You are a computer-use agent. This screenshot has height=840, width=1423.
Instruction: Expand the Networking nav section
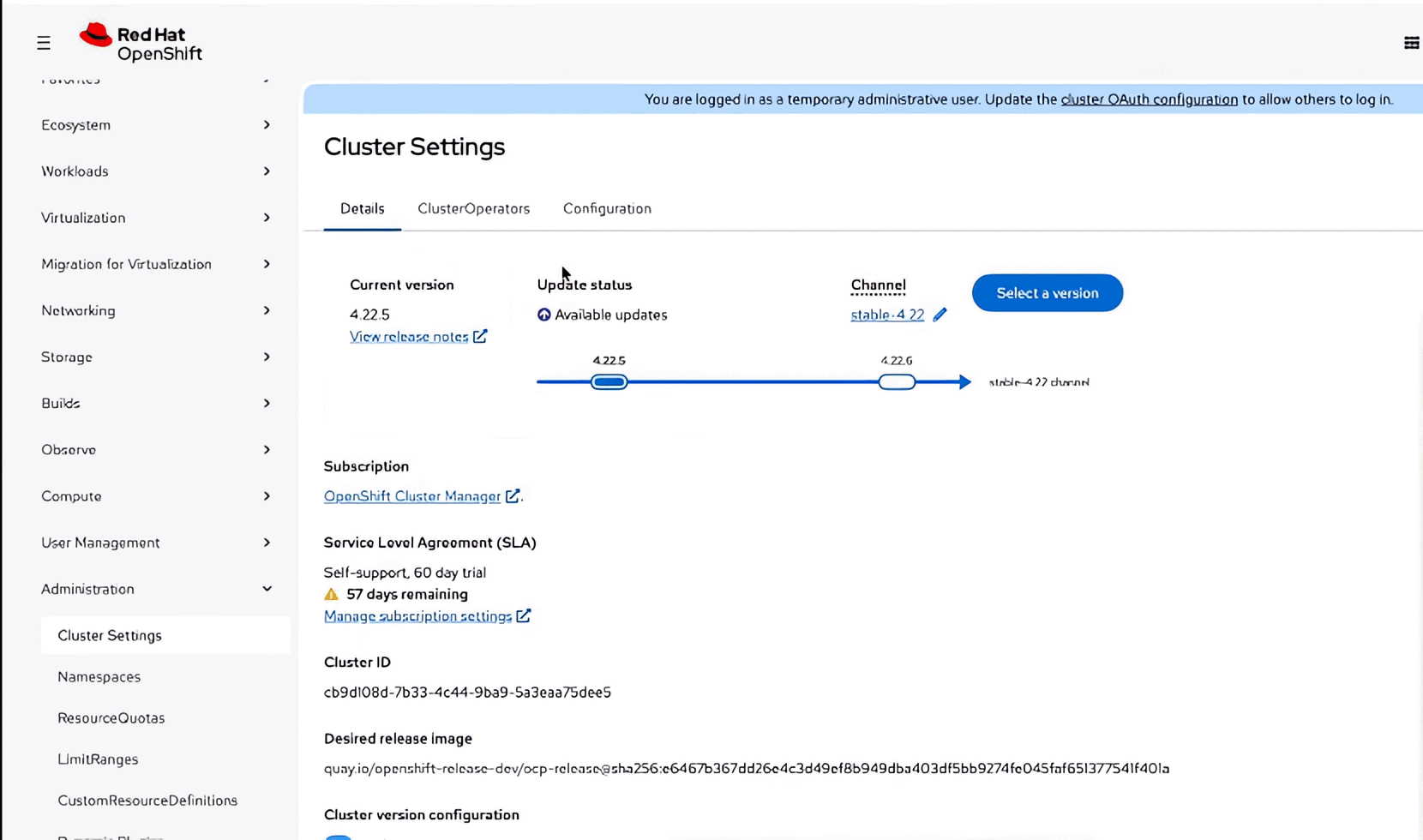tap(156, 310)
